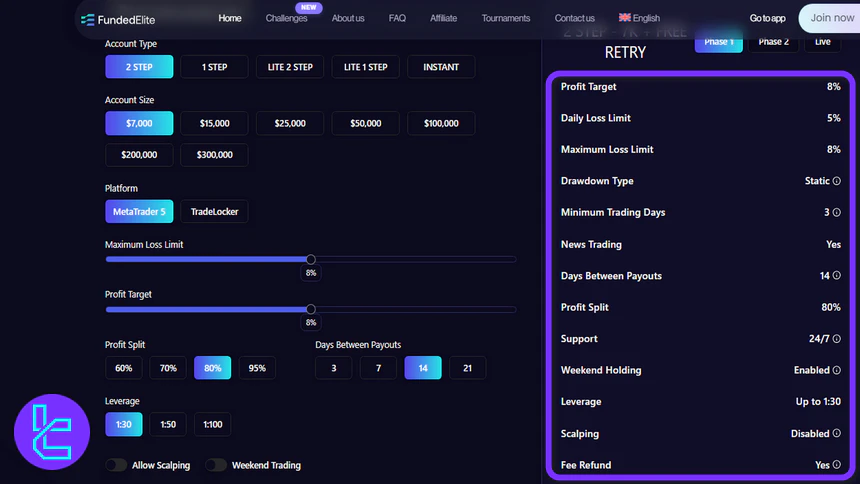Image resolution: width=860 pixels, height=484 pixels.
Task: Select the TradeLocker platform option
Action: point(214,211)
